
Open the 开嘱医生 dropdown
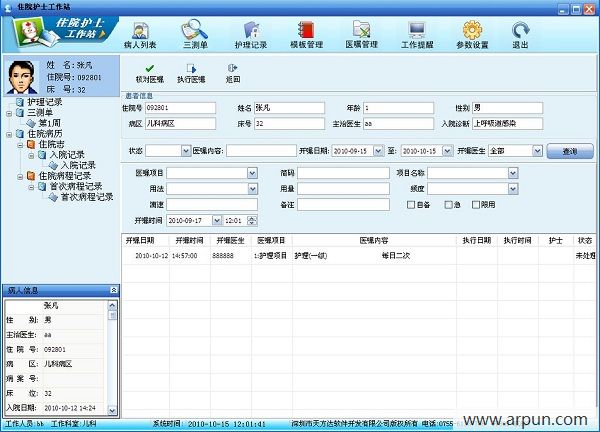click(537, 151)
